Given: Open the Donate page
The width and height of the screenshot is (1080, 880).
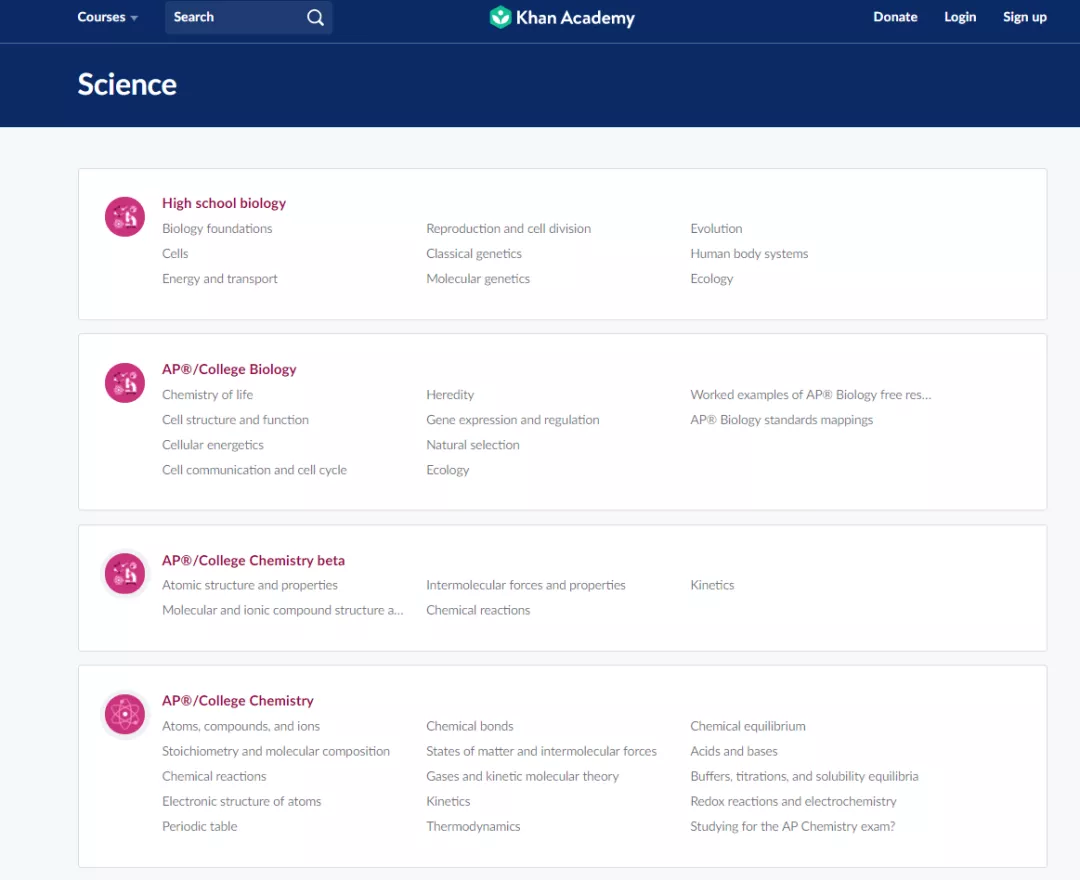Looking at the screenshot, I should [x=895, y=17].
